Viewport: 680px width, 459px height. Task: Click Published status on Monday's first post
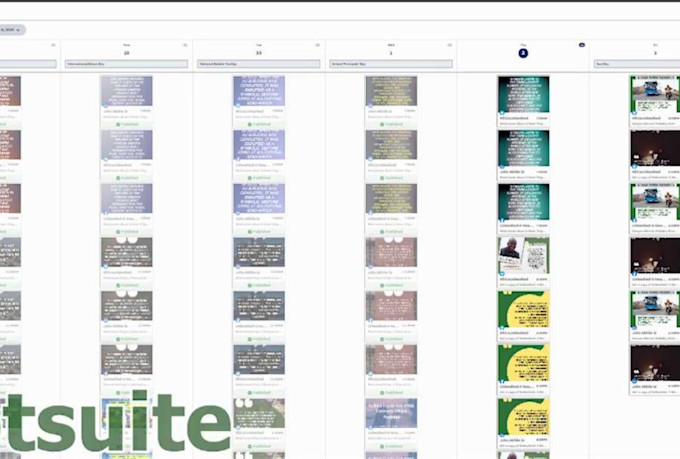(x=127, y=124)
